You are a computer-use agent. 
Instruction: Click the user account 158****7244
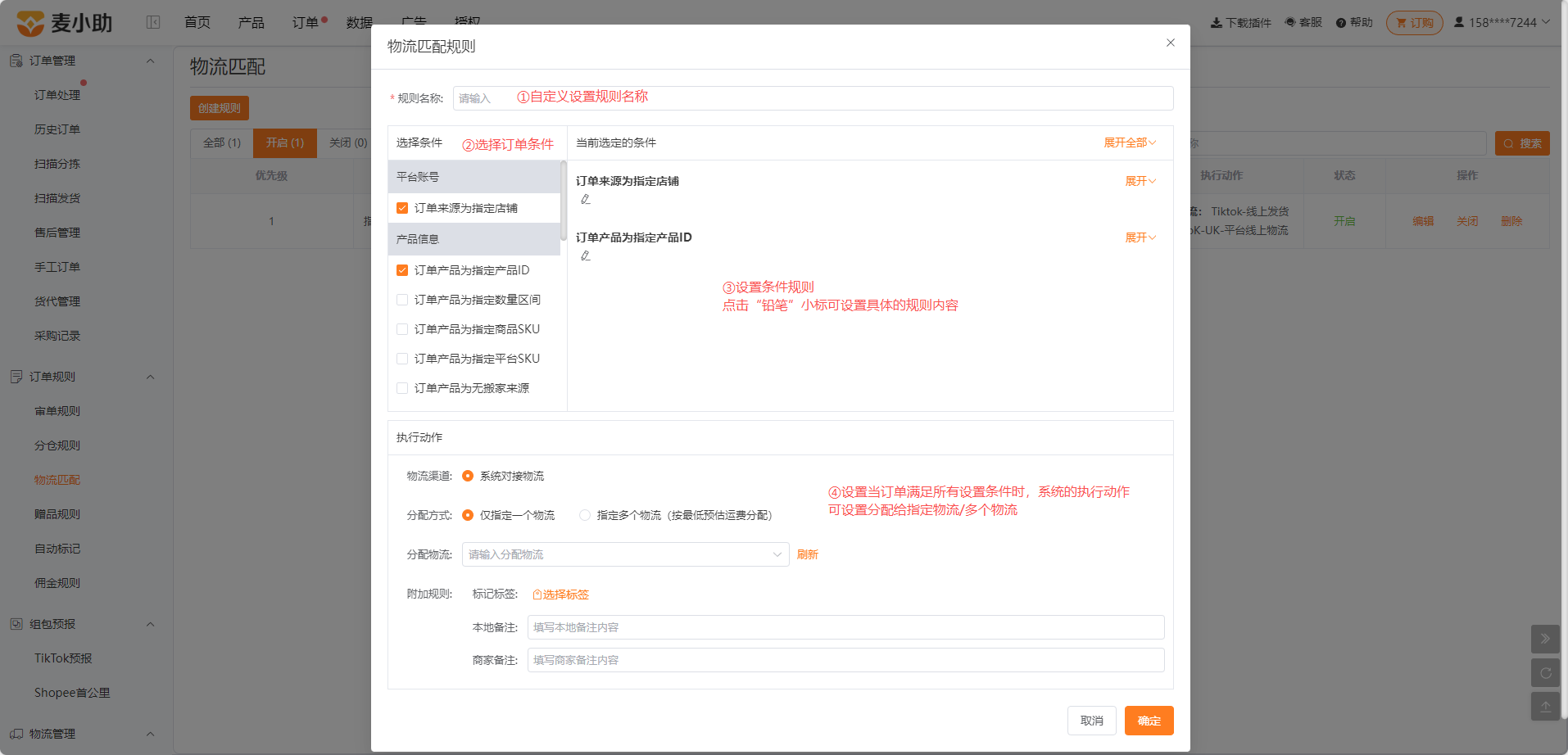point(1502,23)
